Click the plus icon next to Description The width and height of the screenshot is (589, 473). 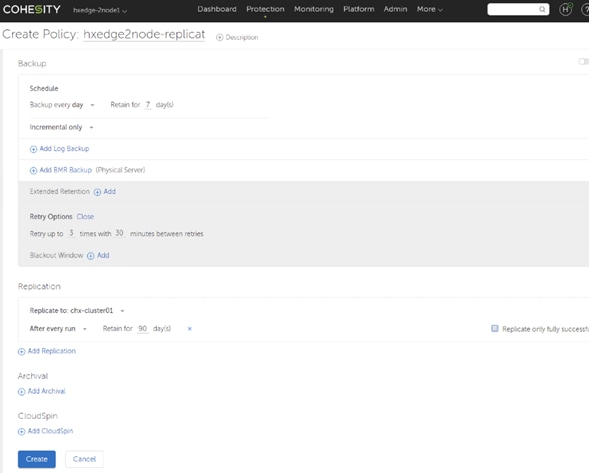point(219,38)
